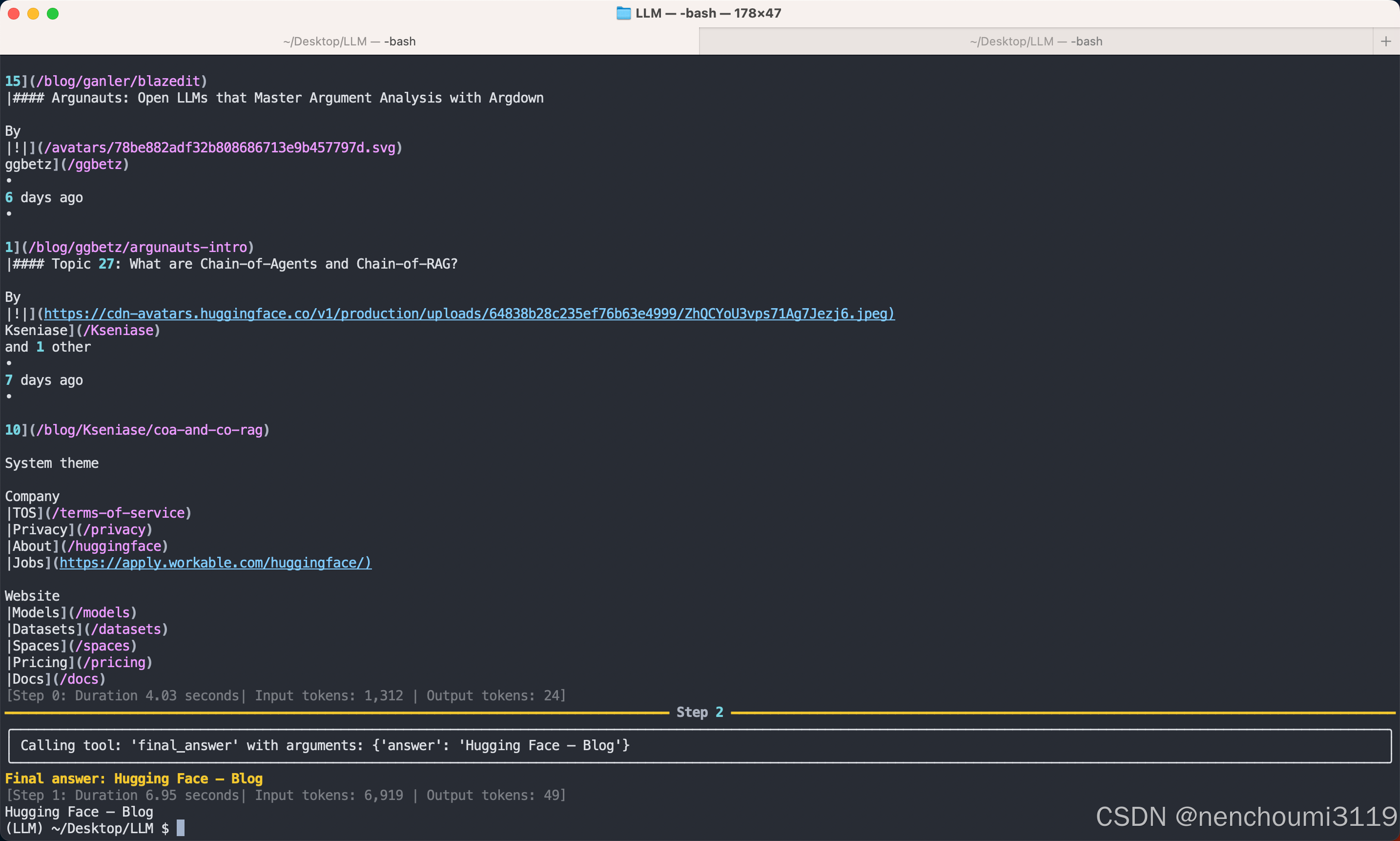Click the /datasets path text
The image size is (1400, 841).
pos(126,629)
